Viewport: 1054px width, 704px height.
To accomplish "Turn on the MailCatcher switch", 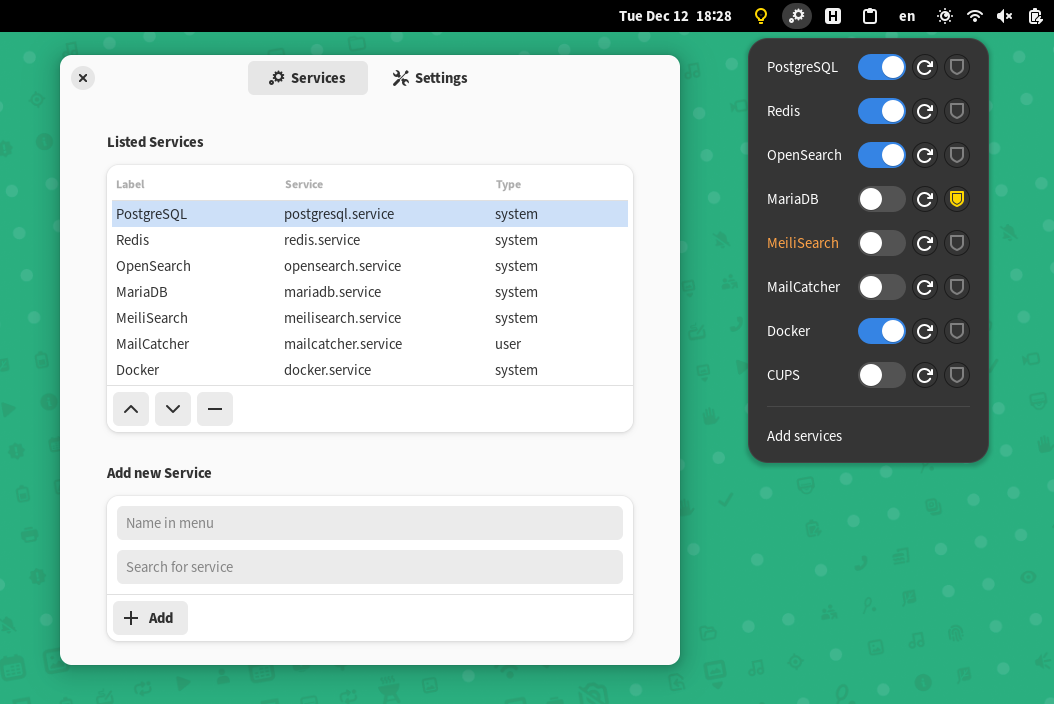I will (x=882, y=287).
